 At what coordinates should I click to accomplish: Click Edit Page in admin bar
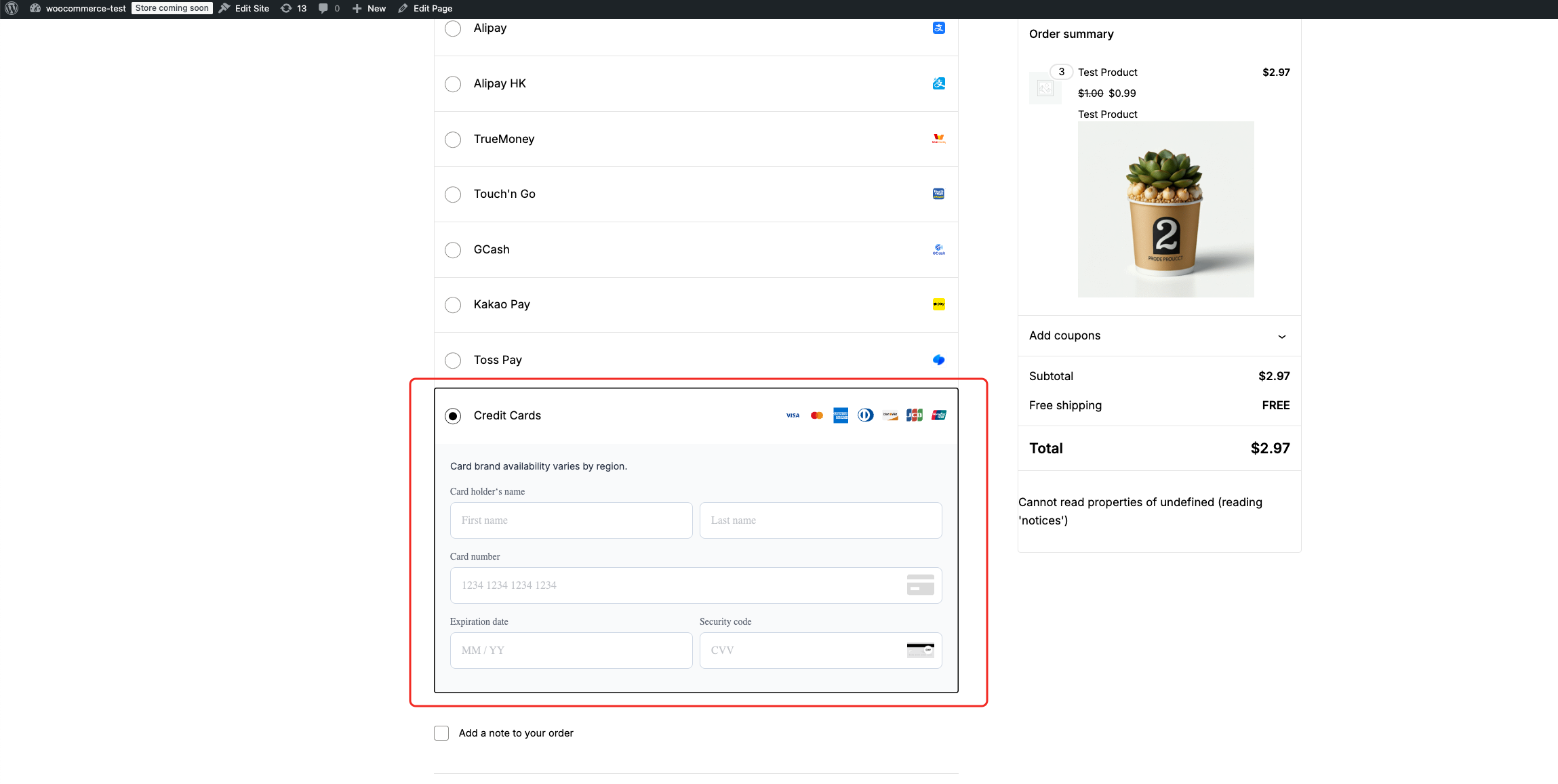[x=425, y=8]
